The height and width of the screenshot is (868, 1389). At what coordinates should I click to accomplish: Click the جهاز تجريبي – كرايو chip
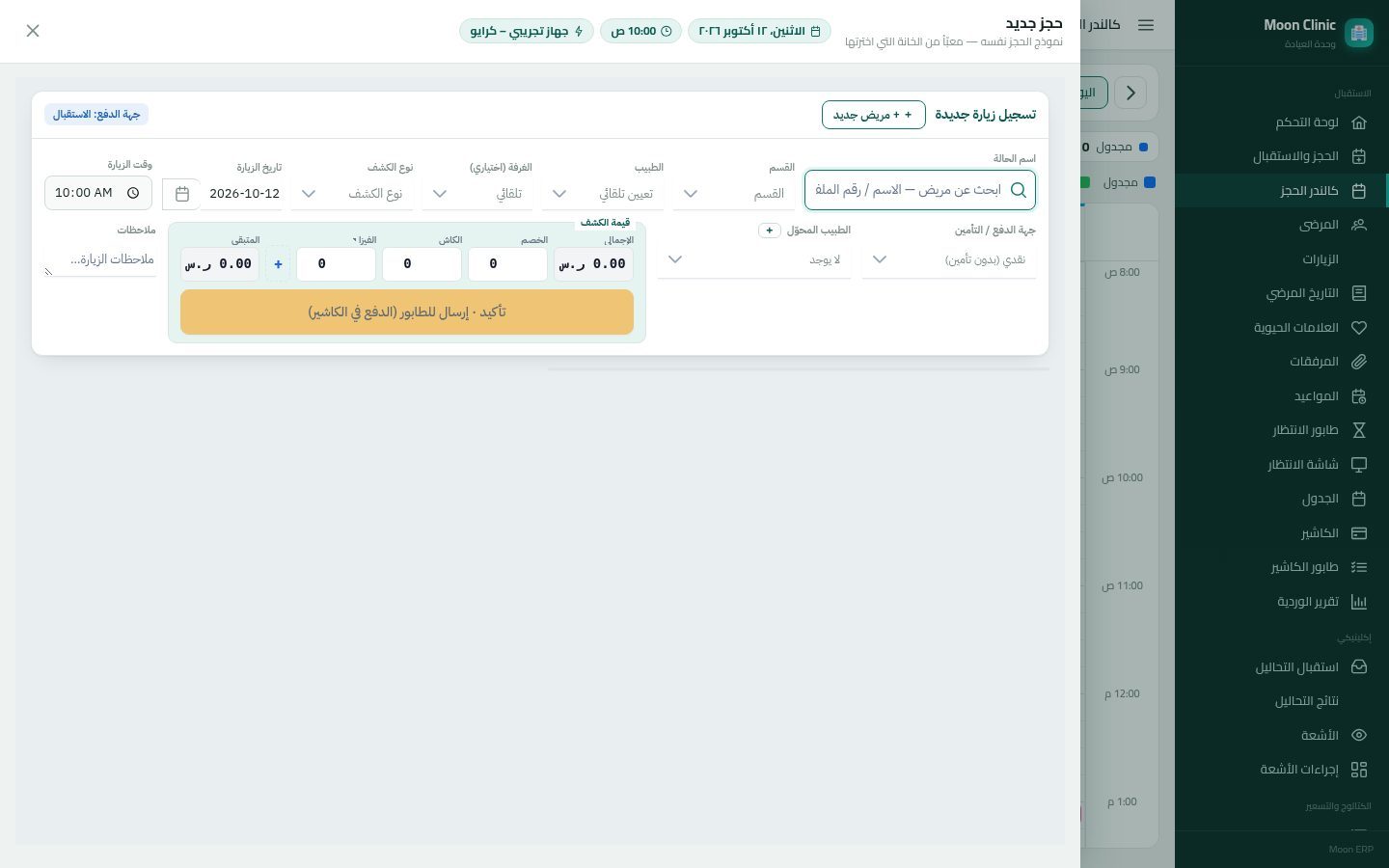(x=527, y=31)
